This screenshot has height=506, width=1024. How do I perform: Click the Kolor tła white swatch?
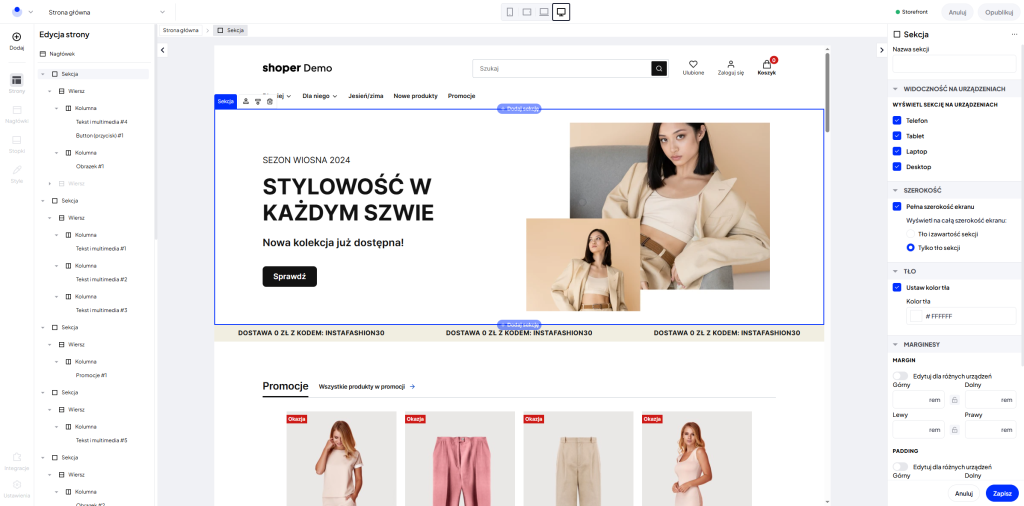[x=915, y=316]
